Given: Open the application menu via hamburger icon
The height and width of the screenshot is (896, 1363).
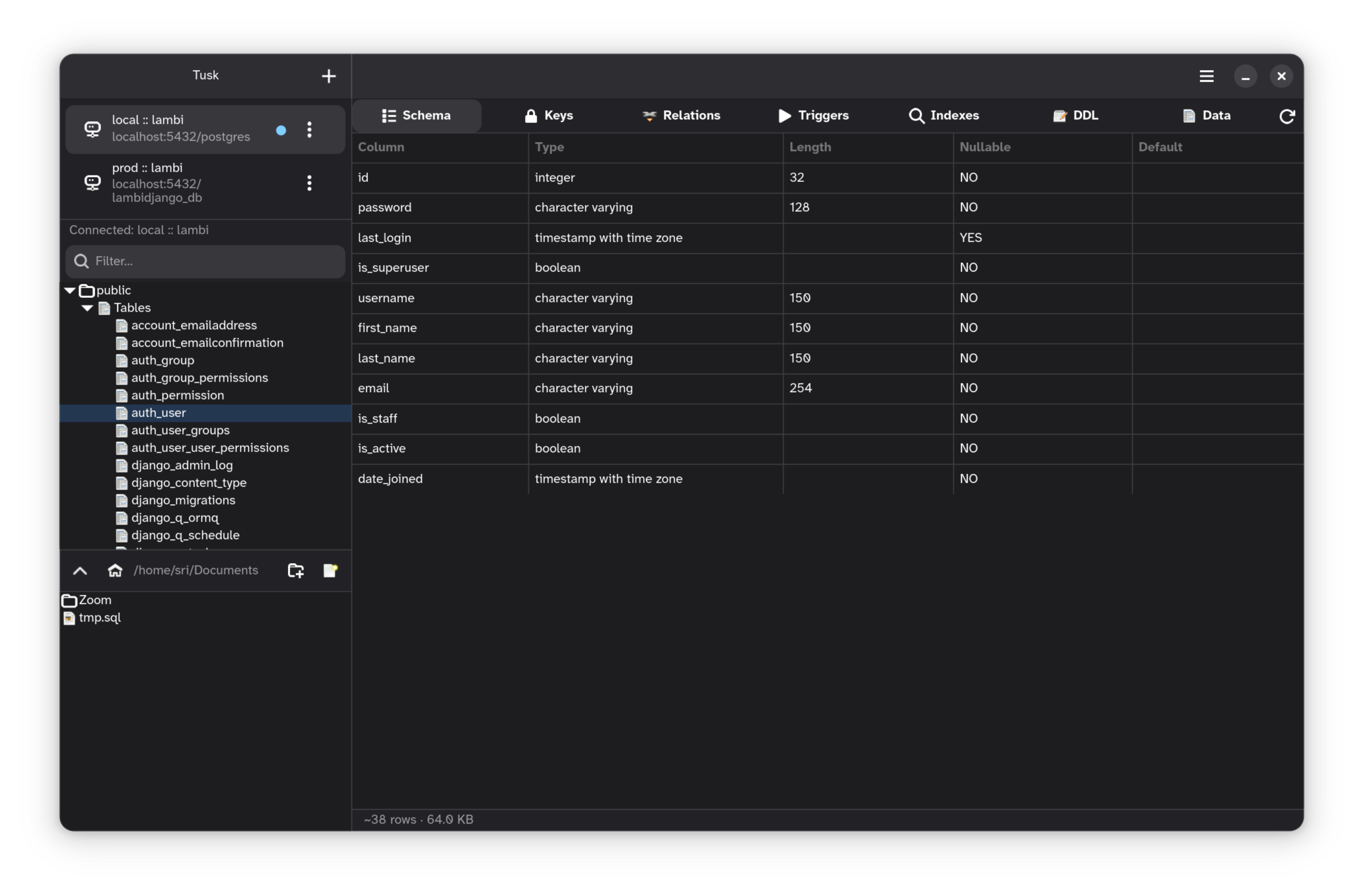Looking at the screenshot, I should 1206,76.
